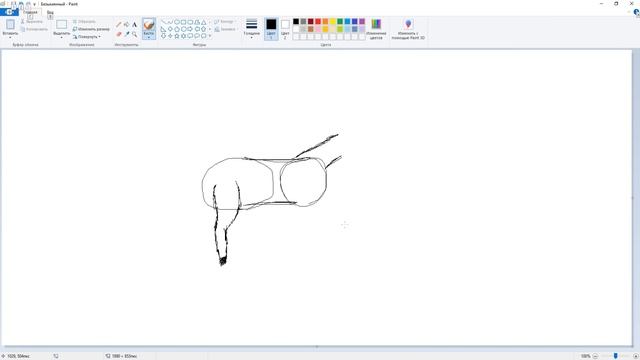The width and height of the screenshot is (640, 360).
Task: Click the Resize (Изменить размер) button
Action: click(91, 29)
